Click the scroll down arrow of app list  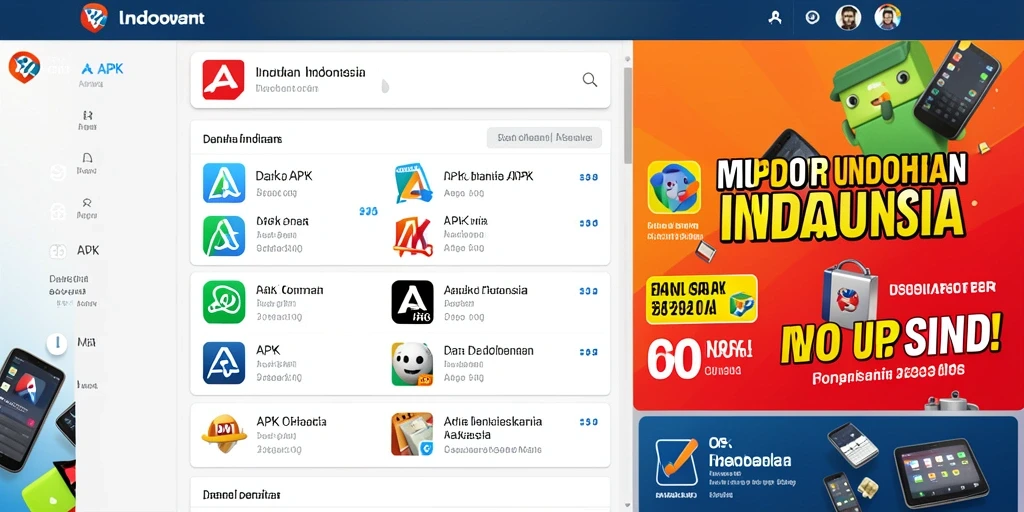[x=628, y=505]
